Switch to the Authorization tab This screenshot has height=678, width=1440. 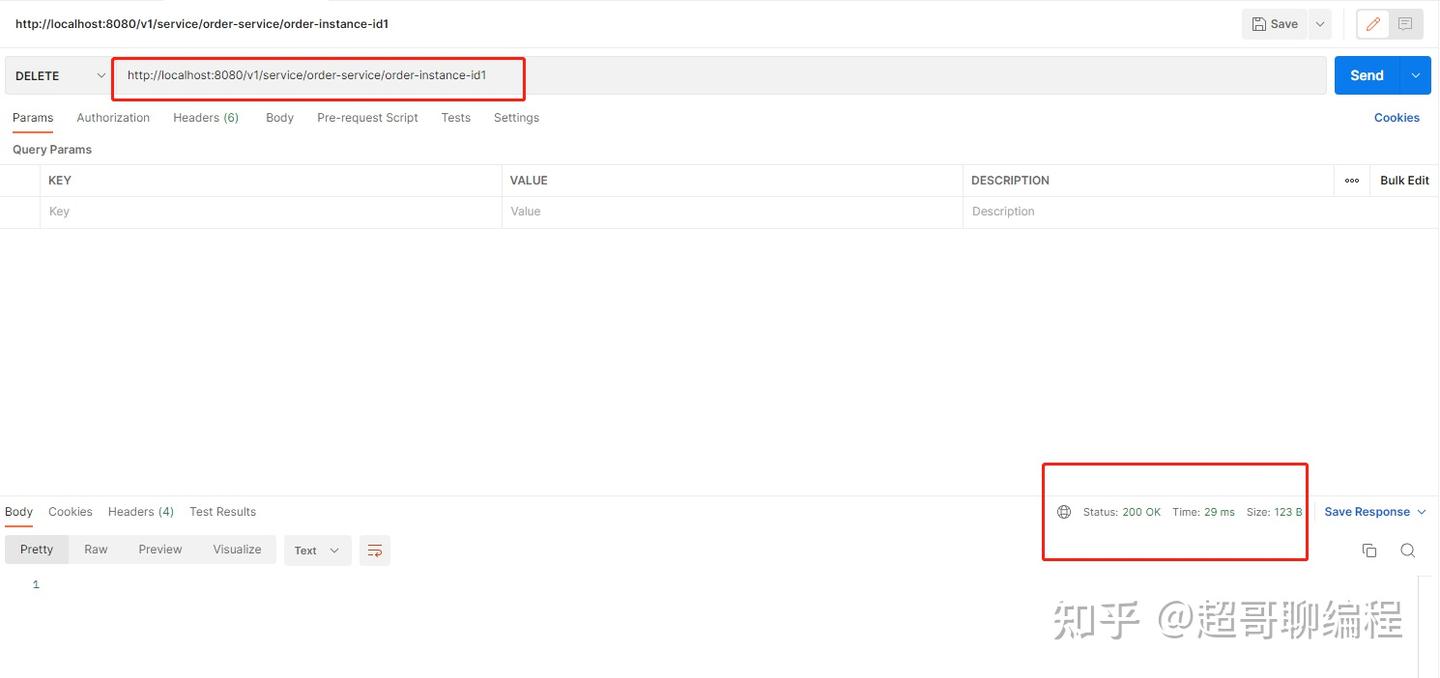113,118
